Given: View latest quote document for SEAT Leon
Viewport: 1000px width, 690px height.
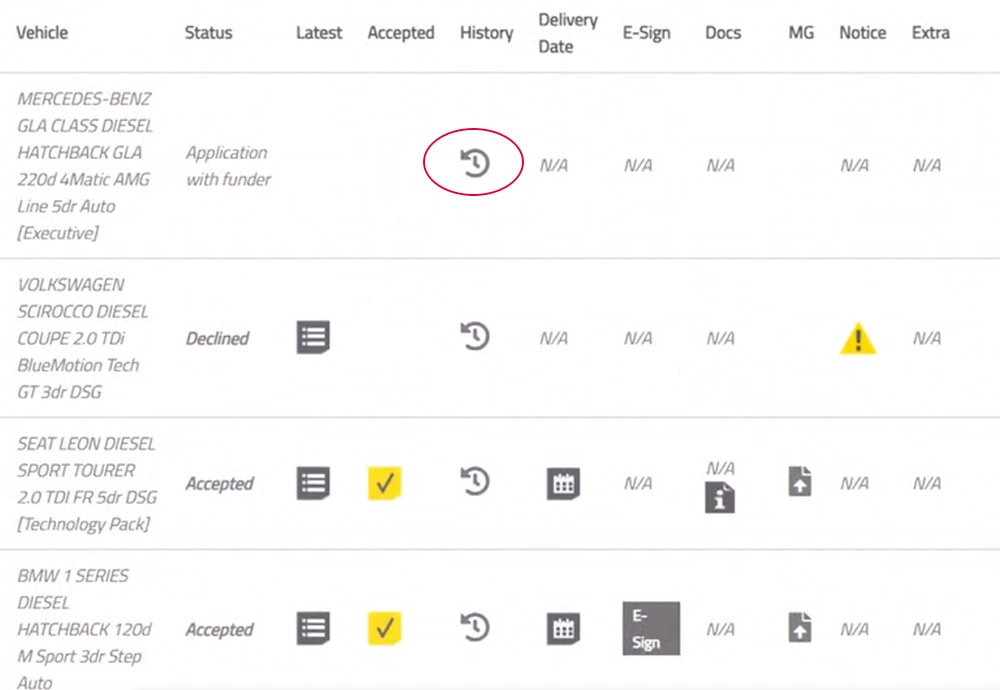Looking at the screenshot, I should pos(313,483).
